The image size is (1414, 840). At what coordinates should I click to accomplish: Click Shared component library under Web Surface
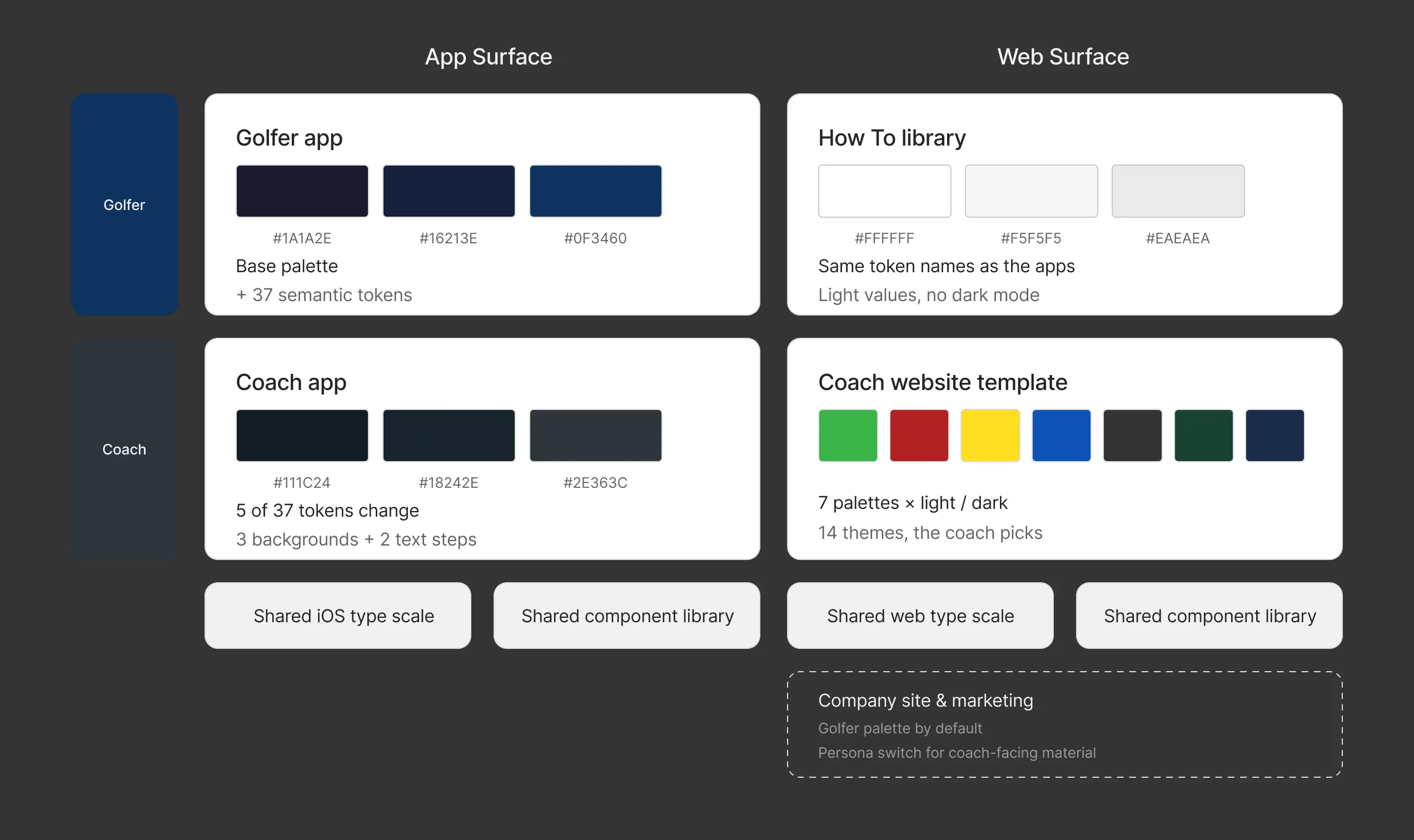pos(1209,616)
